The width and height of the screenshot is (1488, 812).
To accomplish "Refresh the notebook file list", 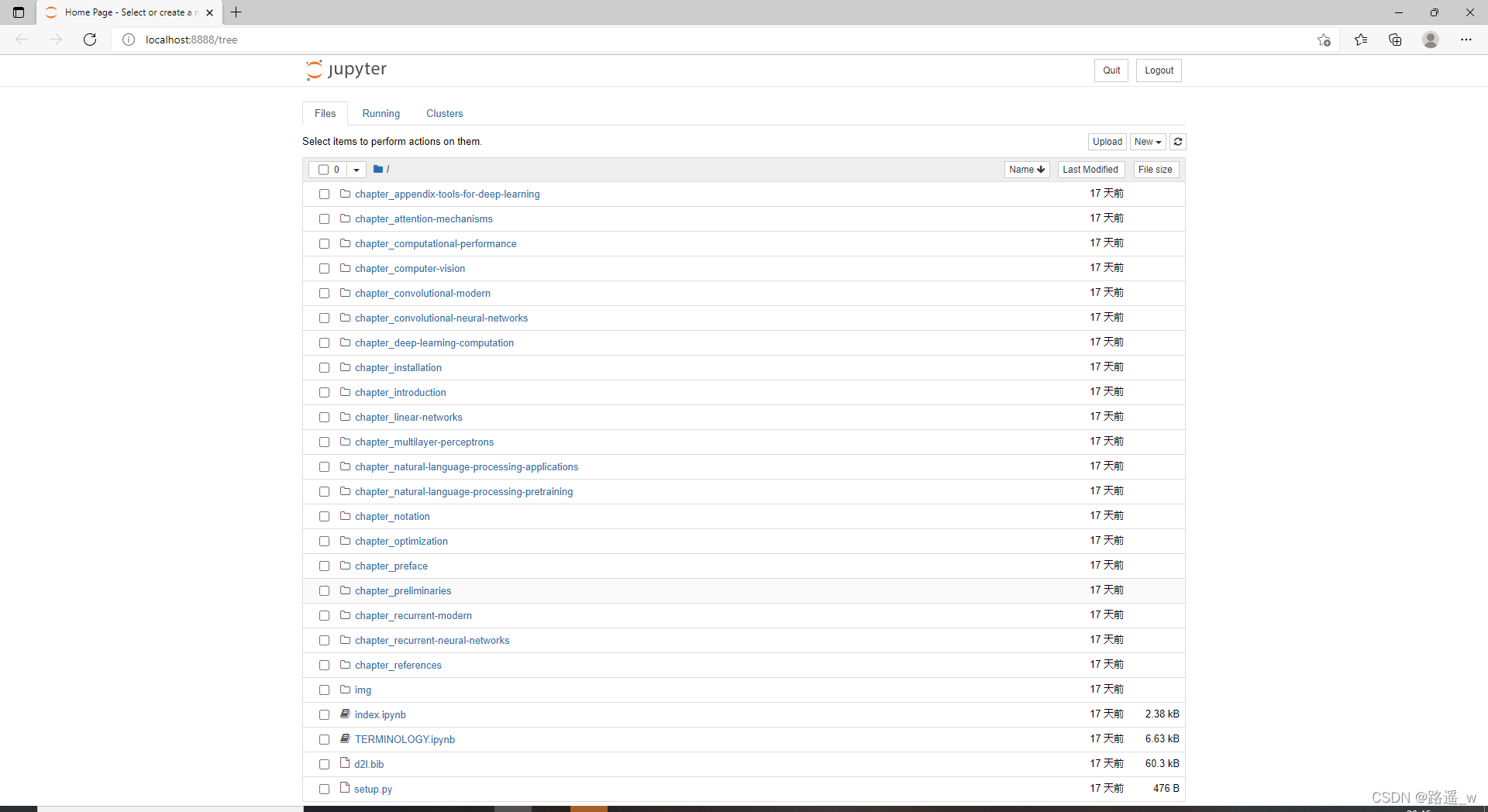I will (x=1178, y=142).
